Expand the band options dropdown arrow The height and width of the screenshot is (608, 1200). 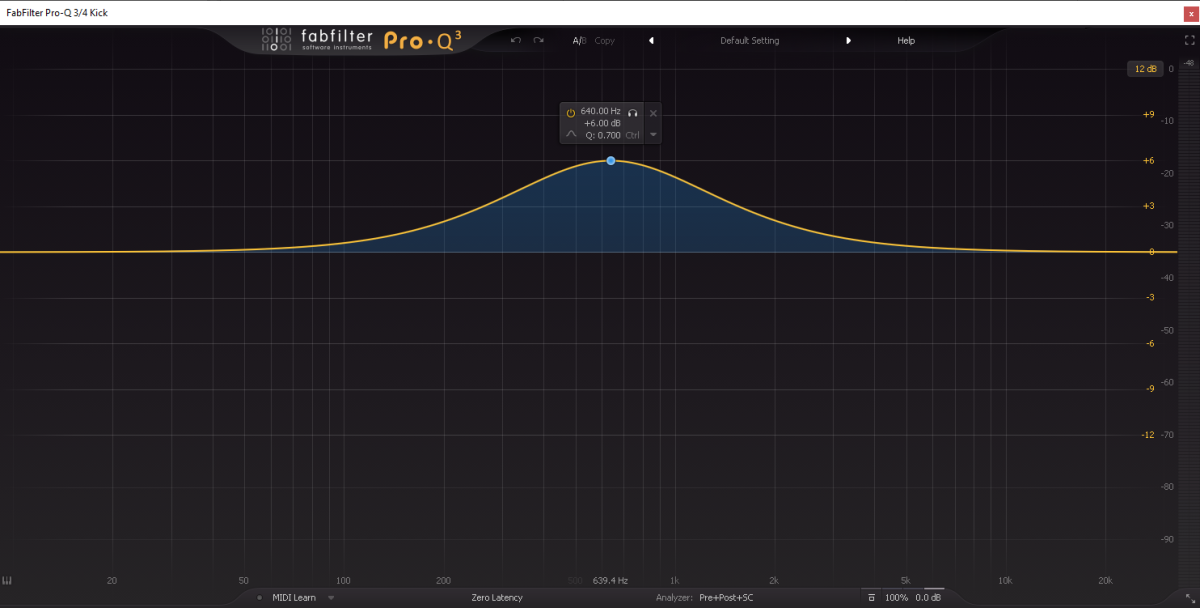click(x=653, y=134)
